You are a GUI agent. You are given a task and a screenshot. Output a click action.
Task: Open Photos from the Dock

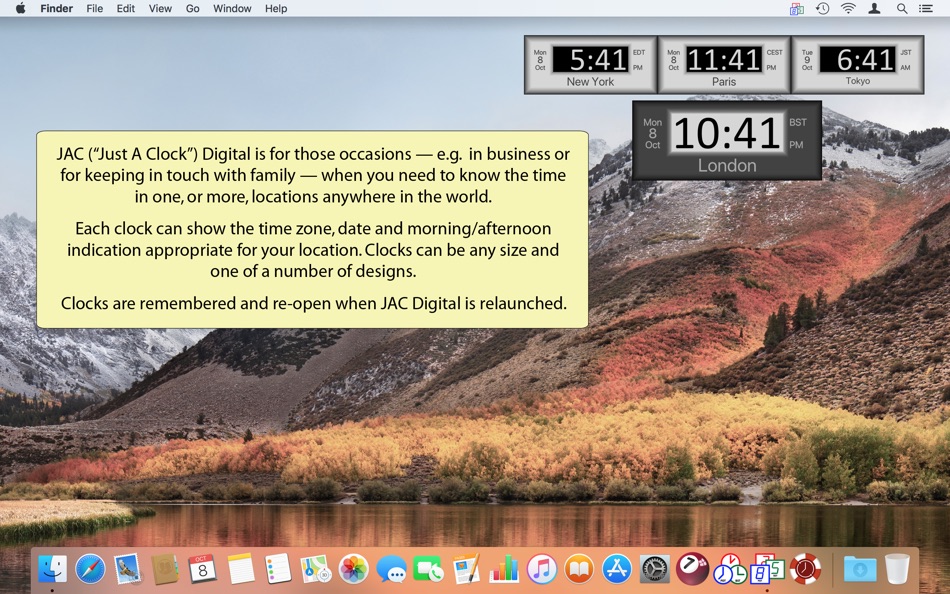(355, 570)
